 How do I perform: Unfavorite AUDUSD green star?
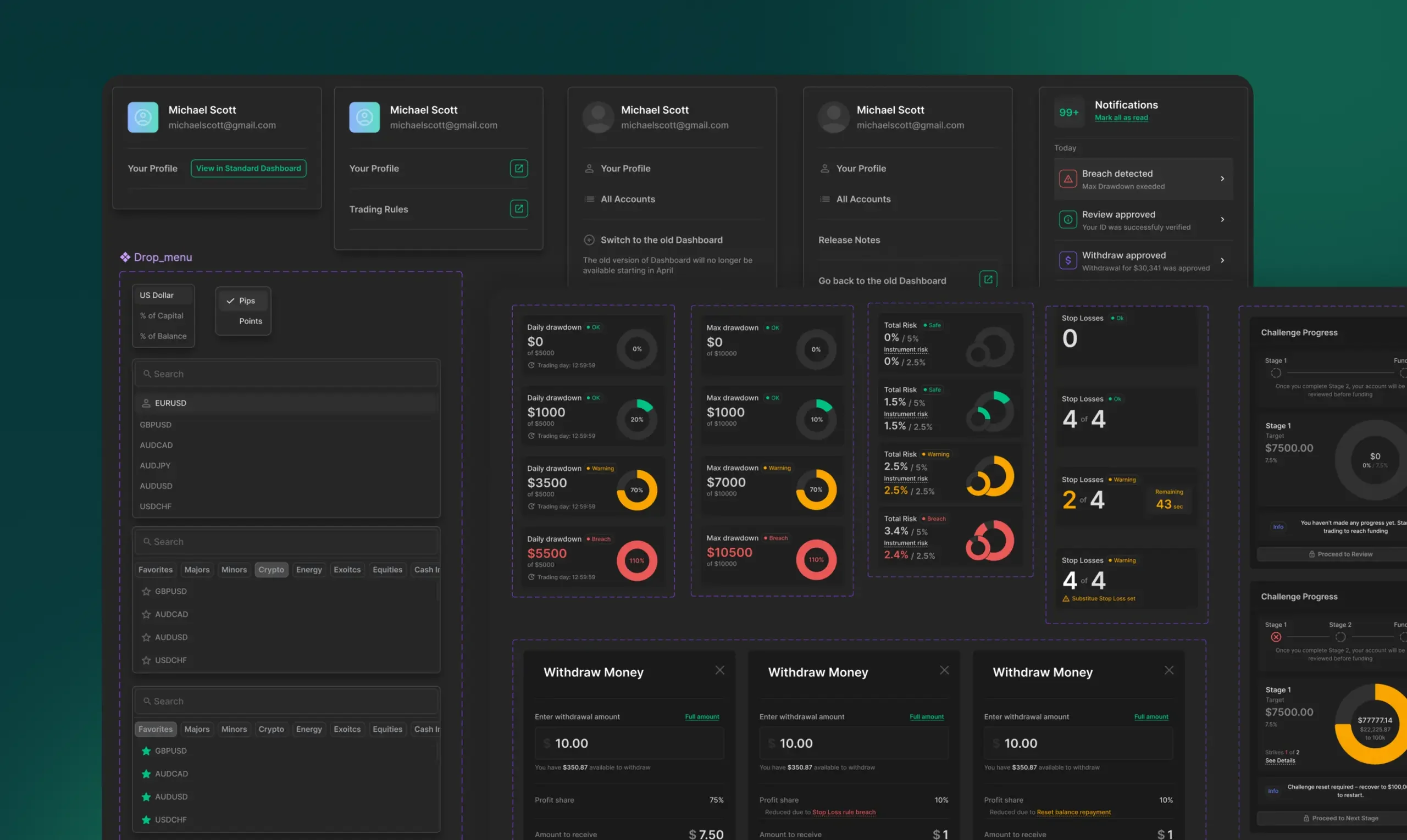pyautogui.click(x=146, y=797)
